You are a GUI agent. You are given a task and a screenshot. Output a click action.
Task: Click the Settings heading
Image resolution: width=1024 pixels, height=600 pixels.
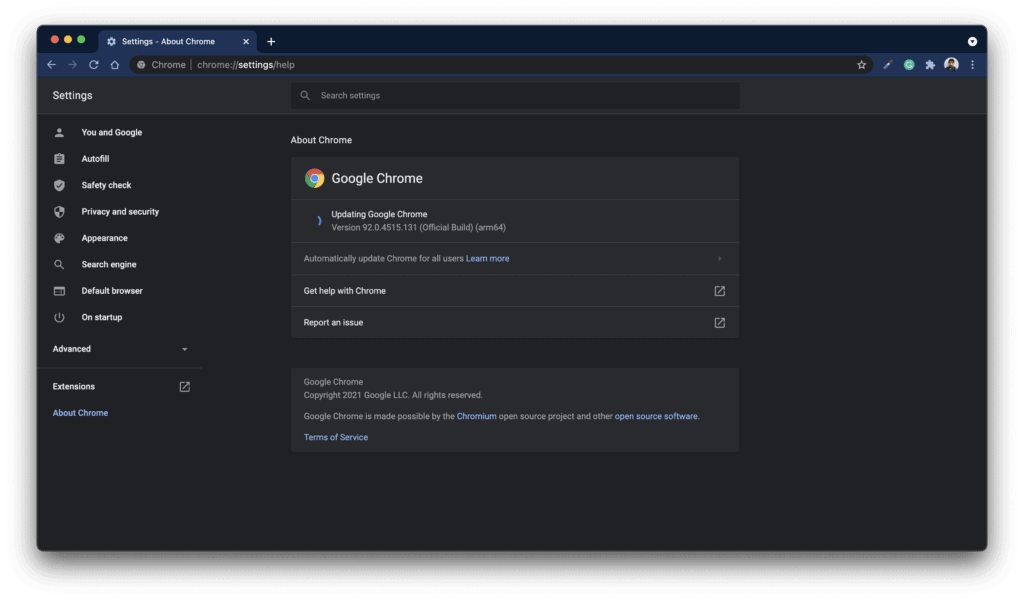coord(72,95)
